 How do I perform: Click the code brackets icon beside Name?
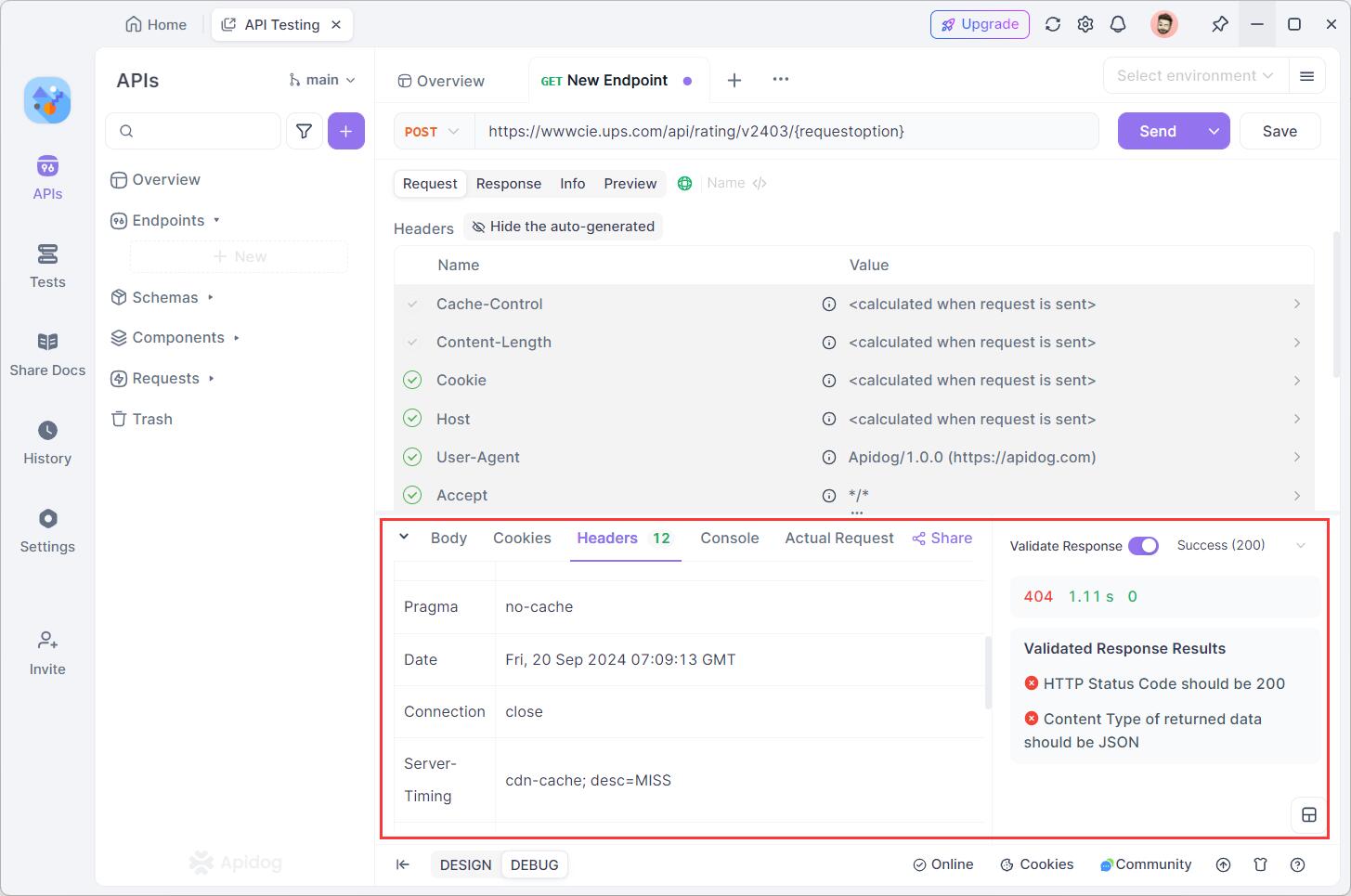760,183
